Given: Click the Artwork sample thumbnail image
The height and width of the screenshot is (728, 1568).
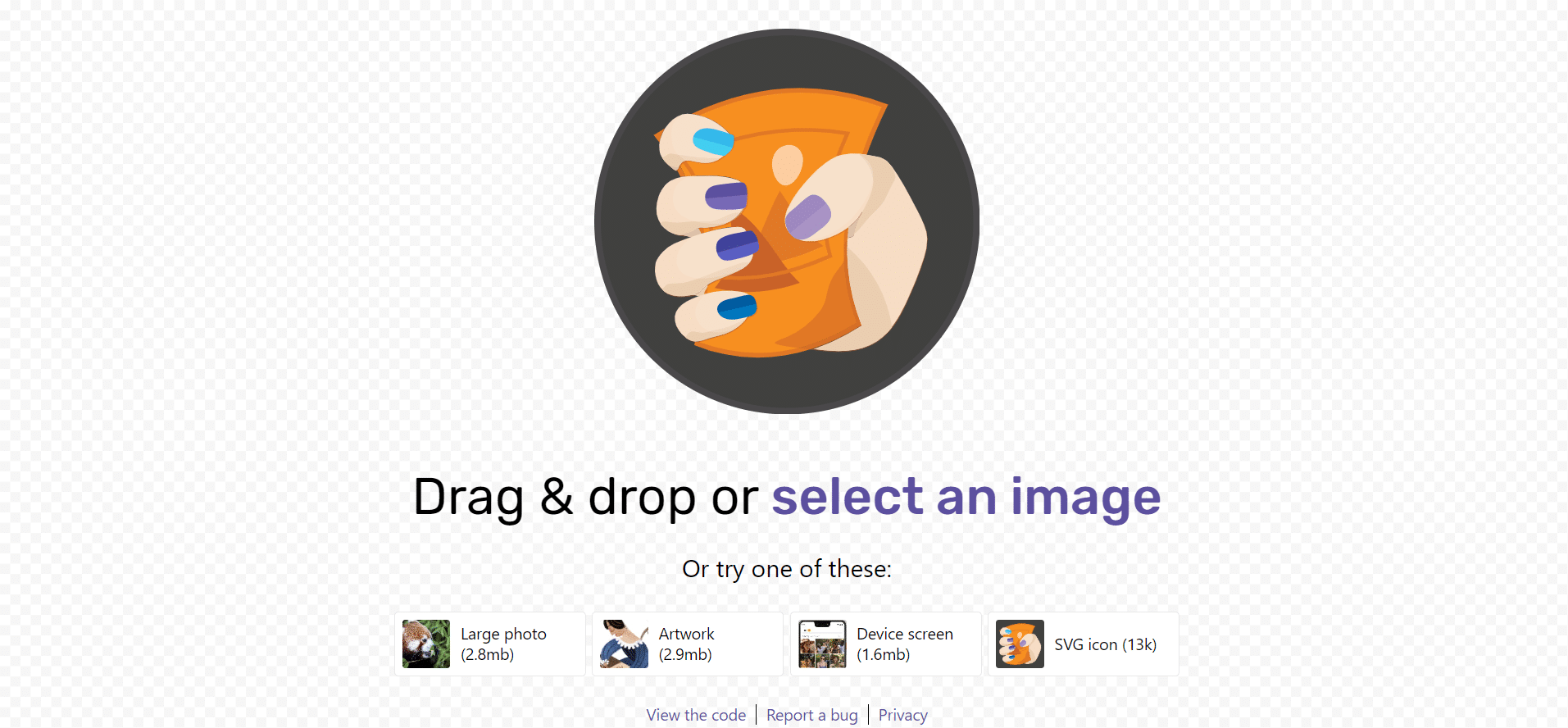Looking at the screenshot, I should coord(625,644).
